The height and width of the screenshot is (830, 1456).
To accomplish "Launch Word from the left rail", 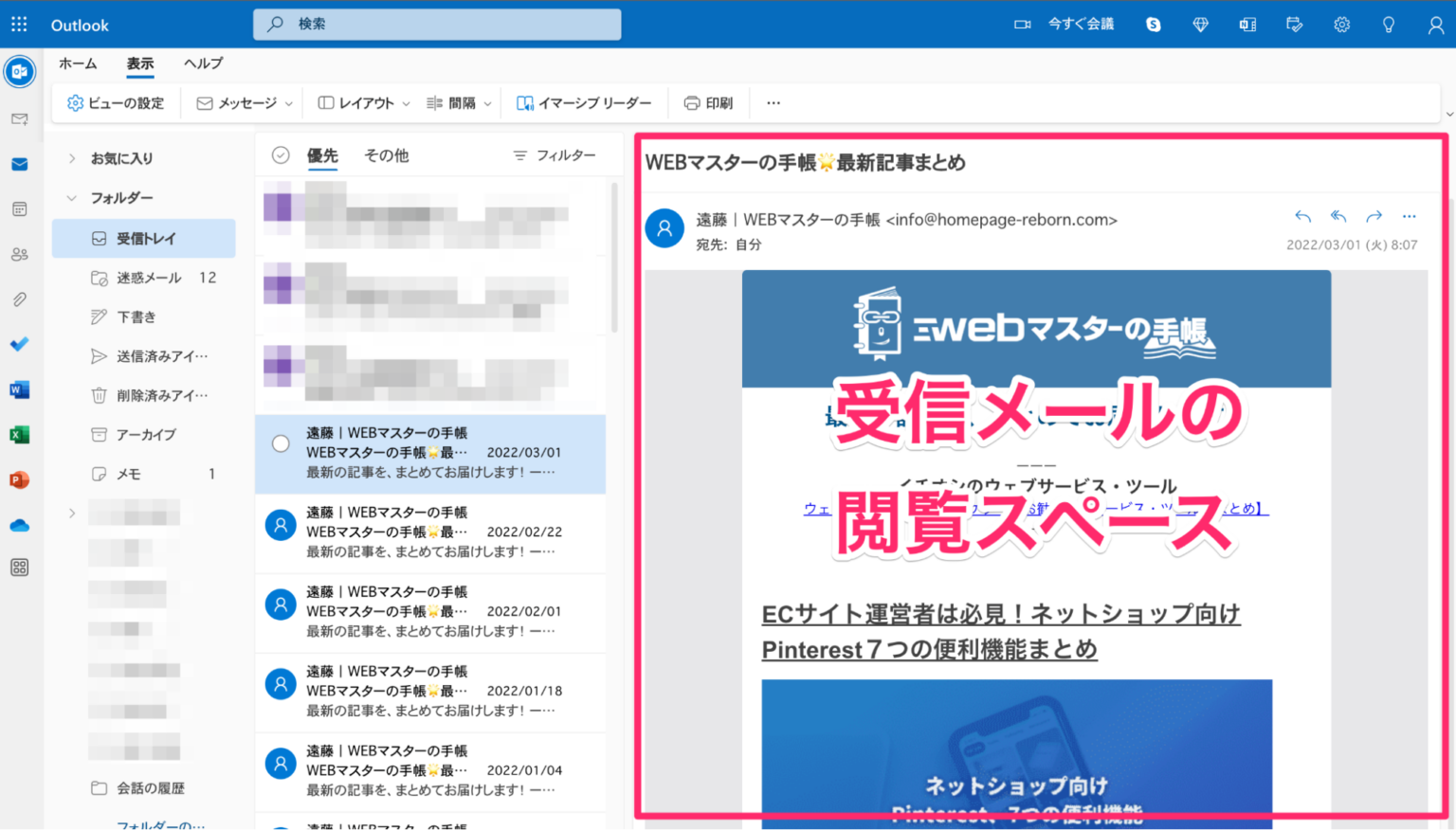I will 19,389.
